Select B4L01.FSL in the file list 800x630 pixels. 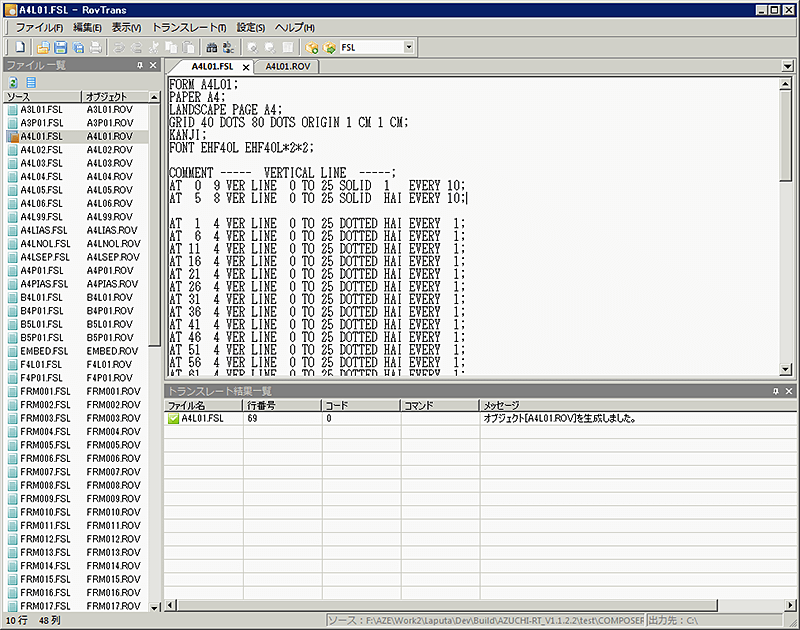click(42, 297)
